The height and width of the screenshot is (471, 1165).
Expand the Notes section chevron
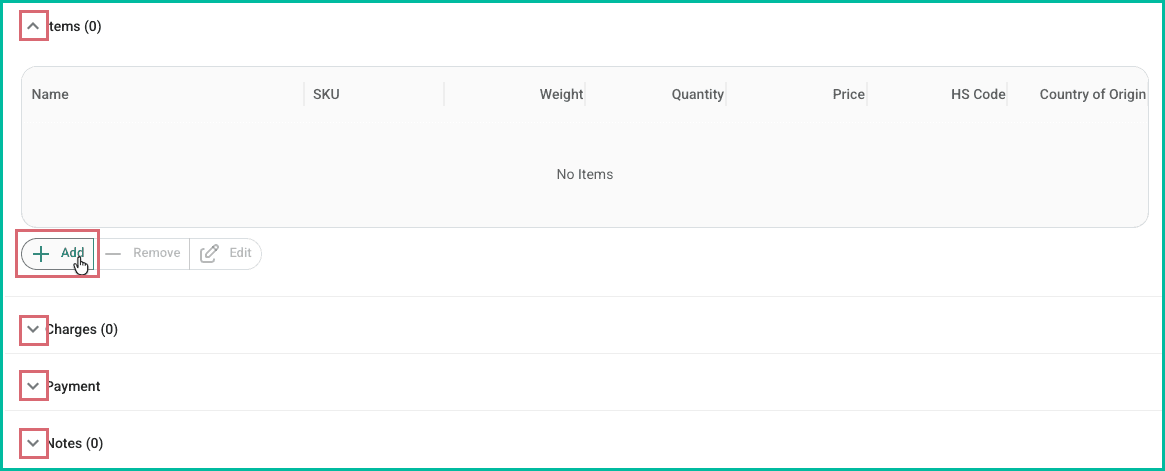34,443
